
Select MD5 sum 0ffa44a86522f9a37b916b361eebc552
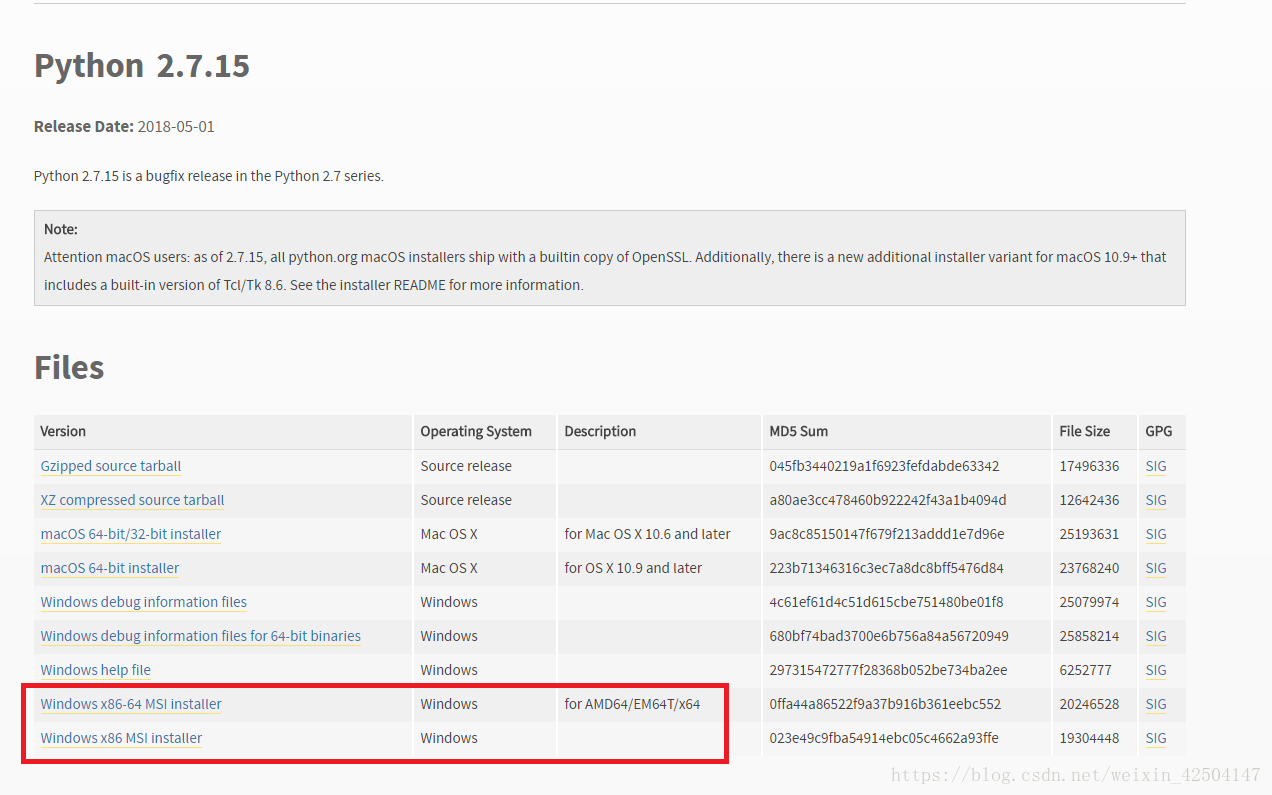(x=885, y=704)
